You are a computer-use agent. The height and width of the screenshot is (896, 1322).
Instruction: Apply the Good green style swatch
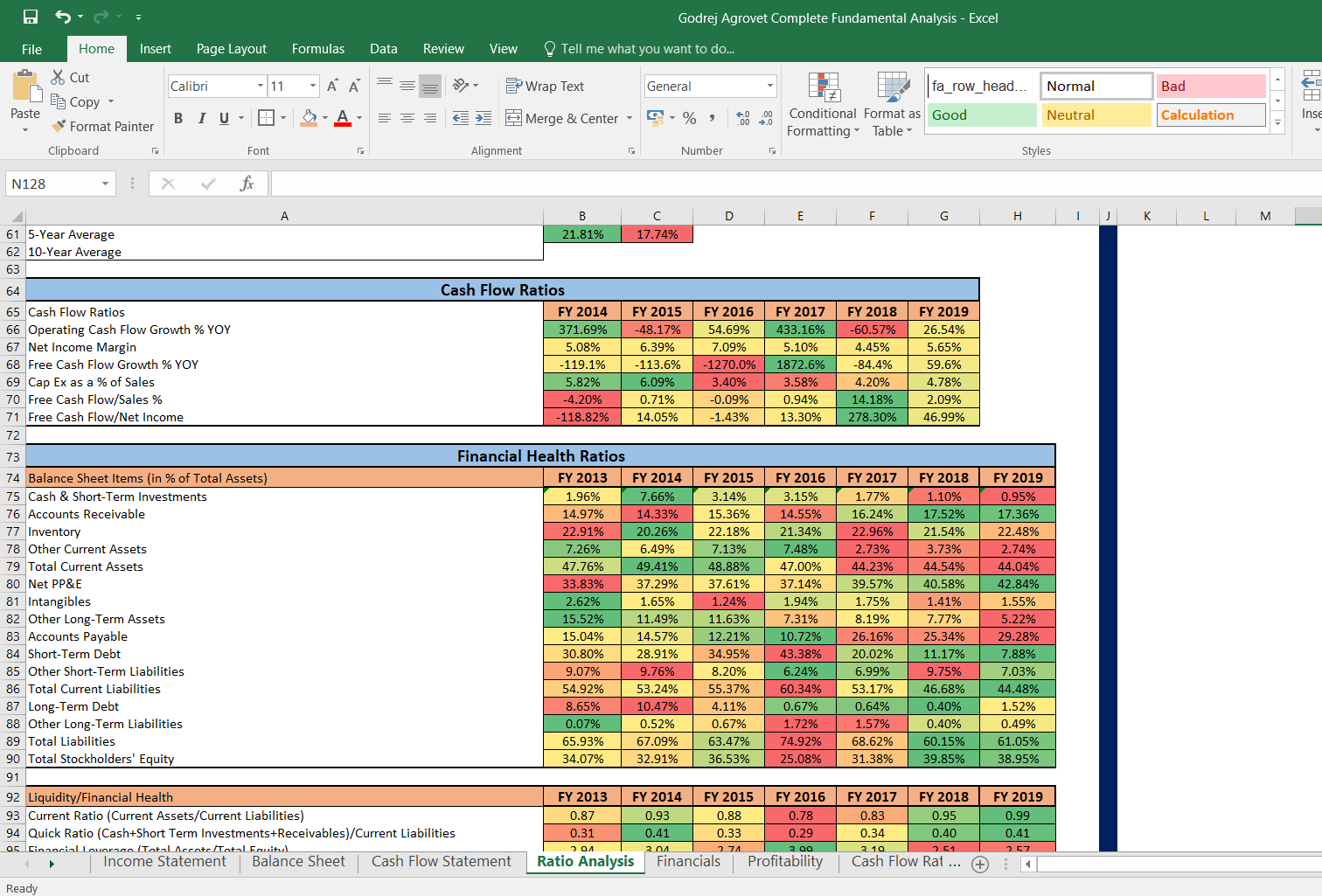[981, 115]
